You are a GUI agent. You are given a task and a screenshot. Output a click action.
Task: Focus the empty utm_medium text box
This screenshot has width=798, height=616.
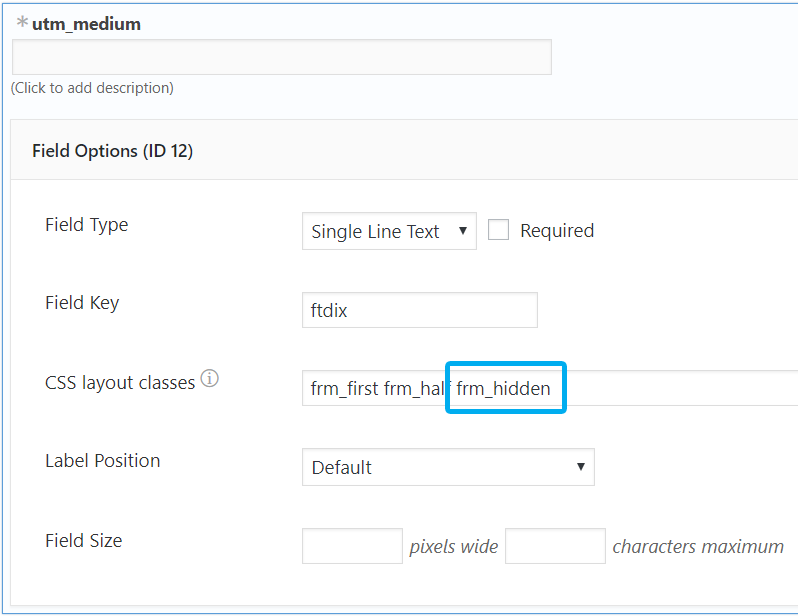[x=282, y=57]
